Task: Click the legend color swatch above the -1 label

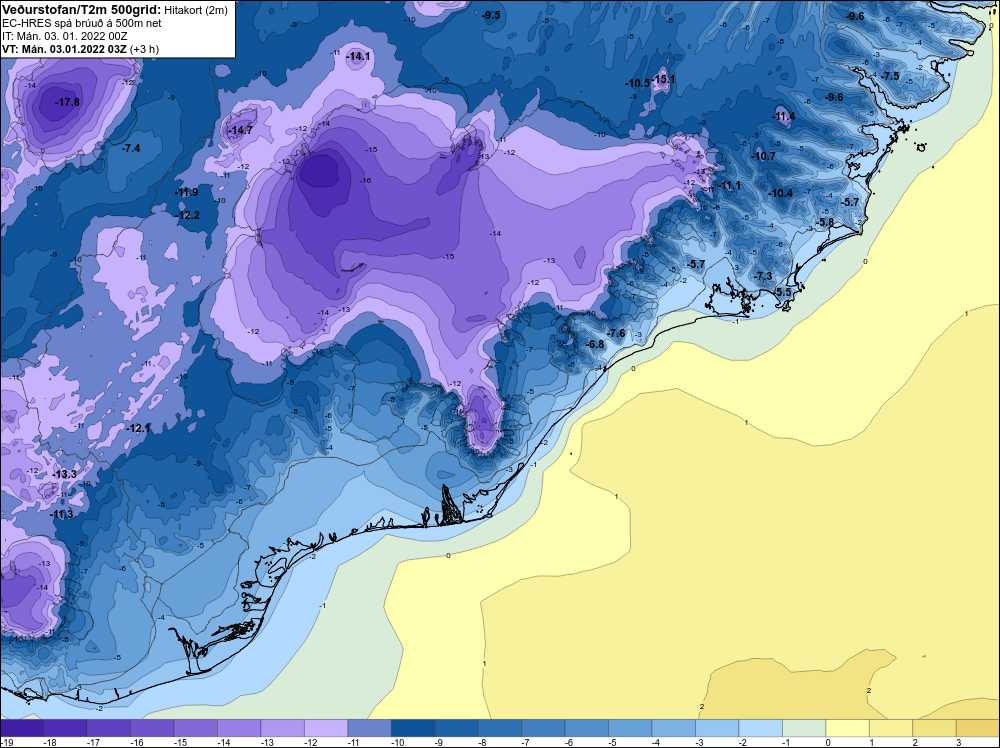Action: [804, 728]
